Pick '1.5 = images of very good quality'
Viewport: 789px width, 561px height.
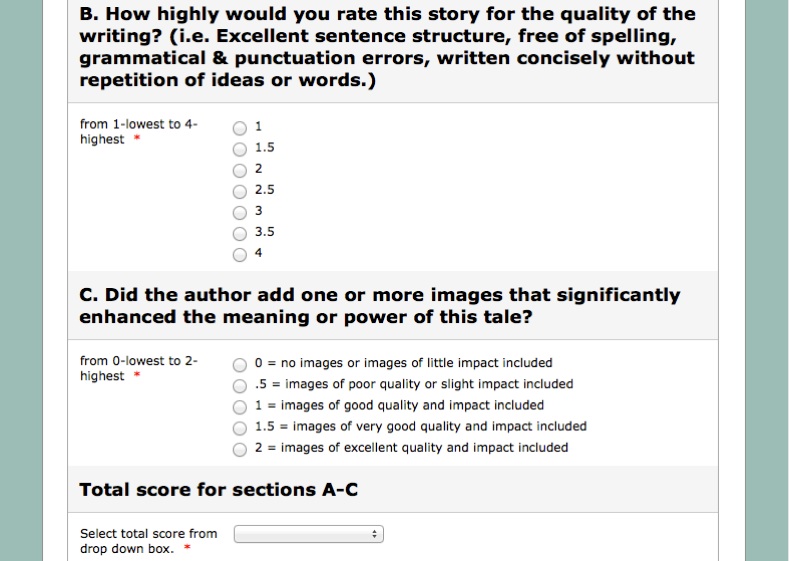[x=240, y=428]
